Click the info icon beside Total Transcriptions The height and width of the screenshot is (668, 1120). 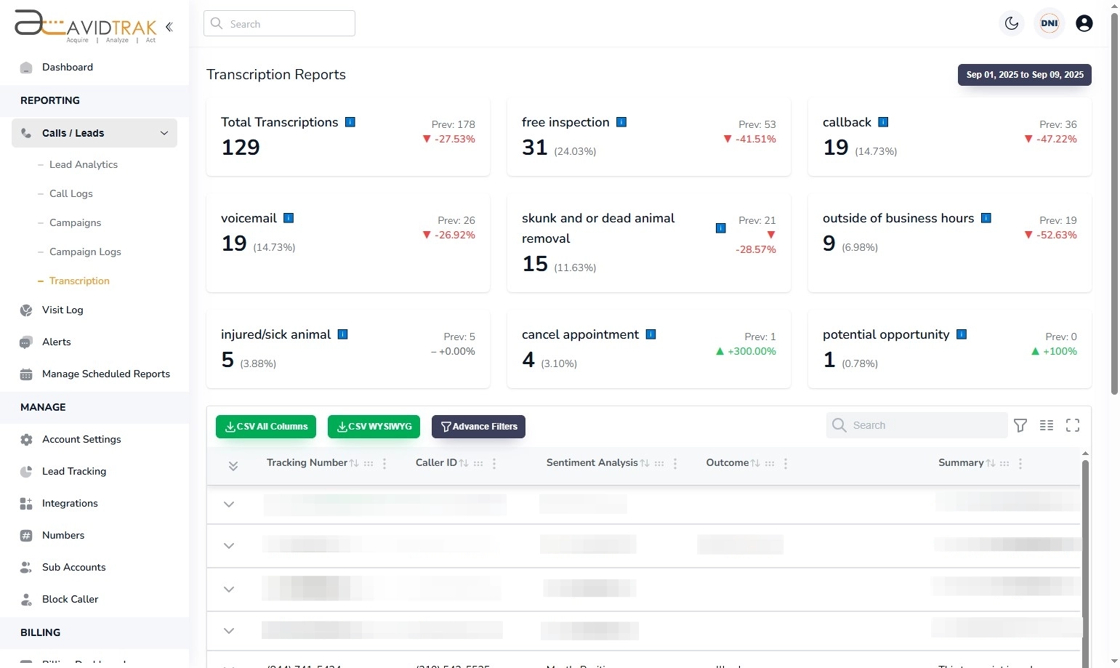click(350, 122)
